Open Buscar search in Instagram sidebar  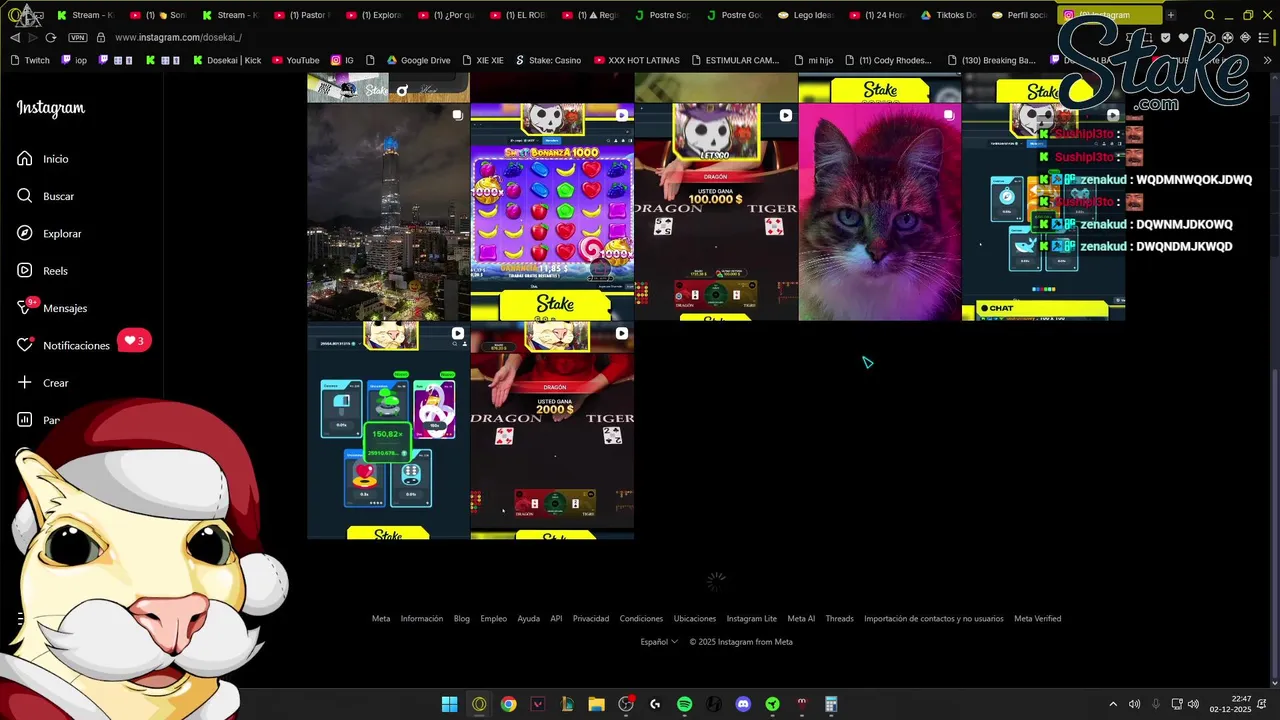(x=46, y=196)
